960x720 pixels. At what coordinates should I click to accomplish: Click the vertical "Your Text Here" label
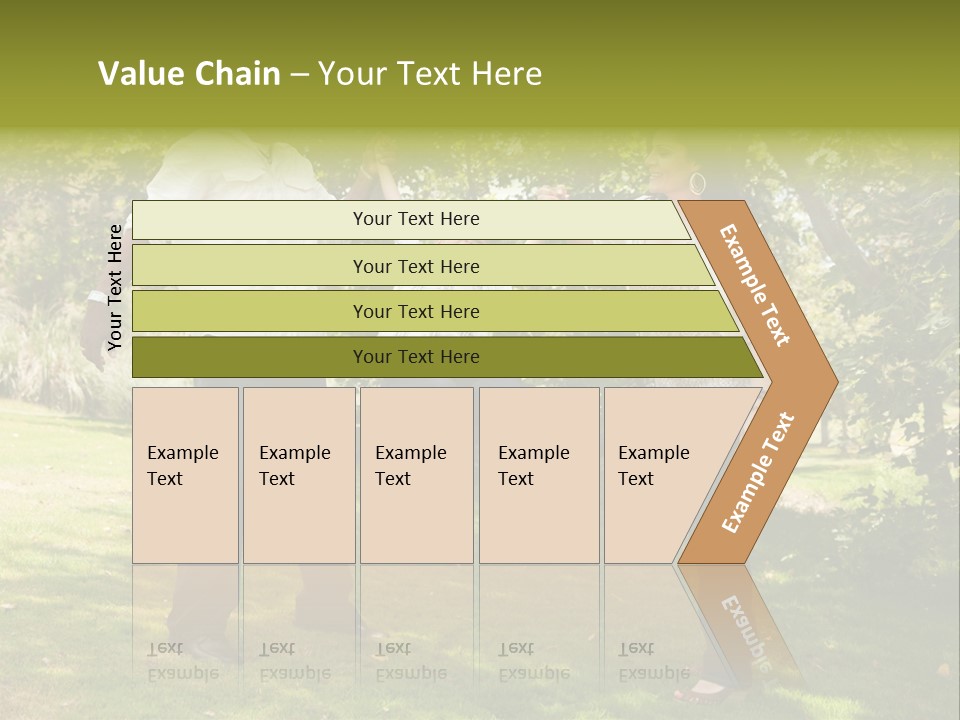click(115, 288)
